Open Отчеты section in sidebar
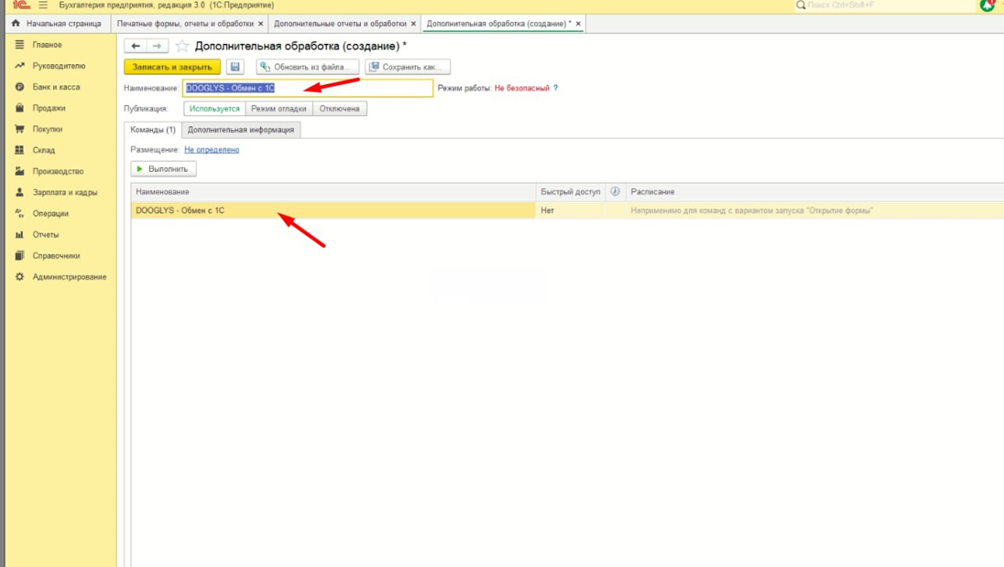The image size is (1004, 567). 45,235
